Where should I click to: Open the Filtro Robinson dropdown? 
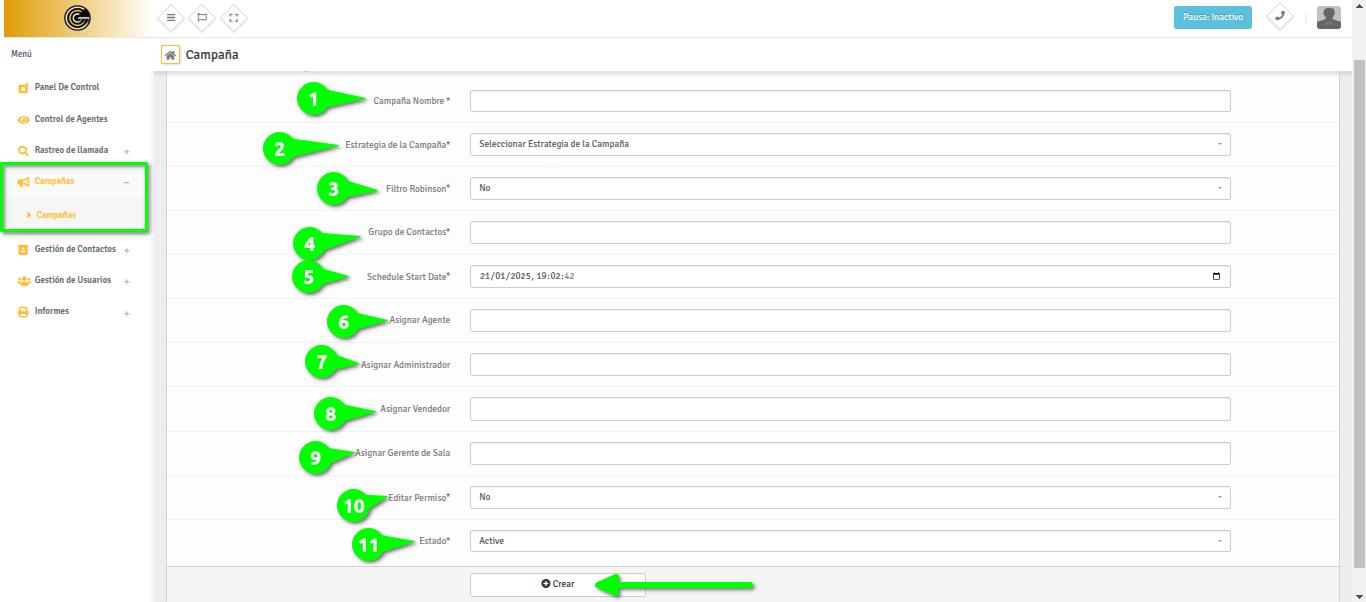pos(849,188)
